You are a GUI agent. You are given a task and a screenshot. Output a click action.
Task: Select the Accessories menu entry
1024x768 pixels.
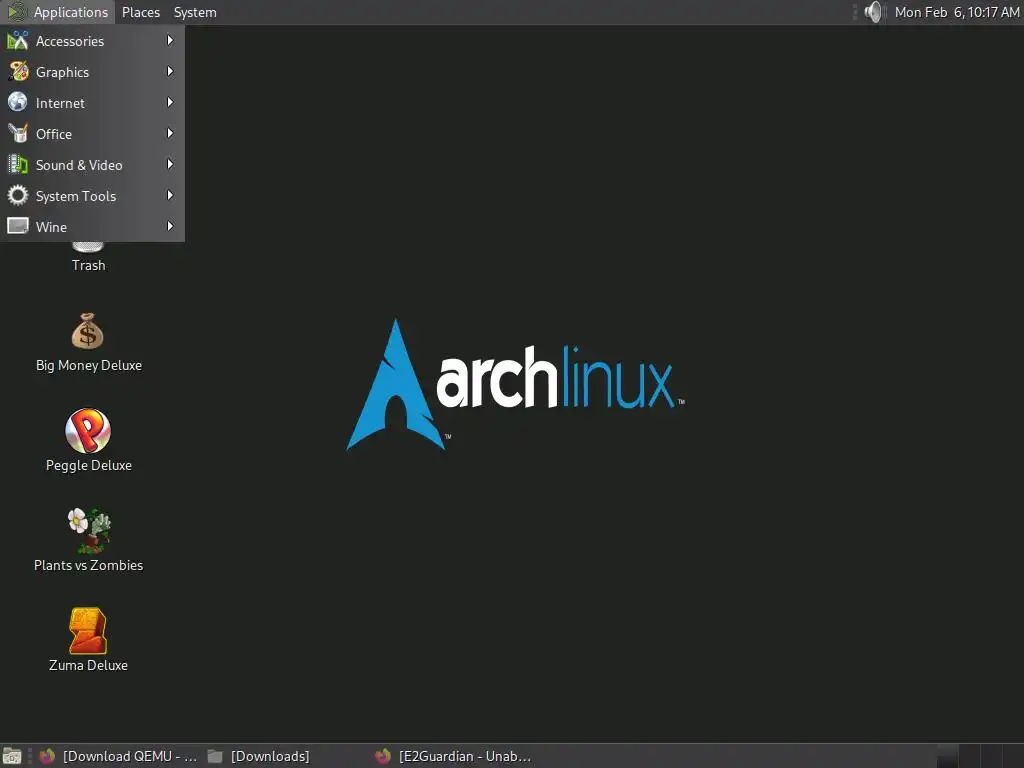coord(92,41)
